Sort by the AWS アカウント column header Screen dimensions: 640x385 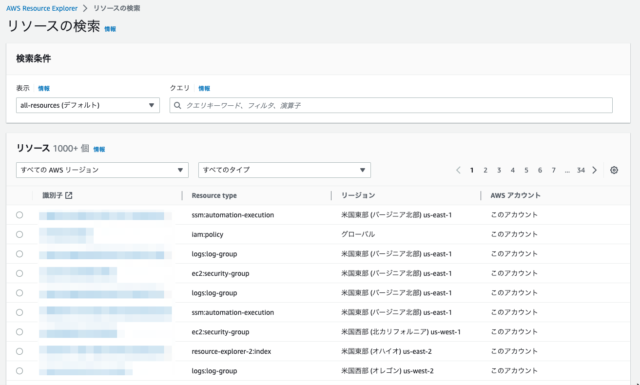[x=516, y=196]
